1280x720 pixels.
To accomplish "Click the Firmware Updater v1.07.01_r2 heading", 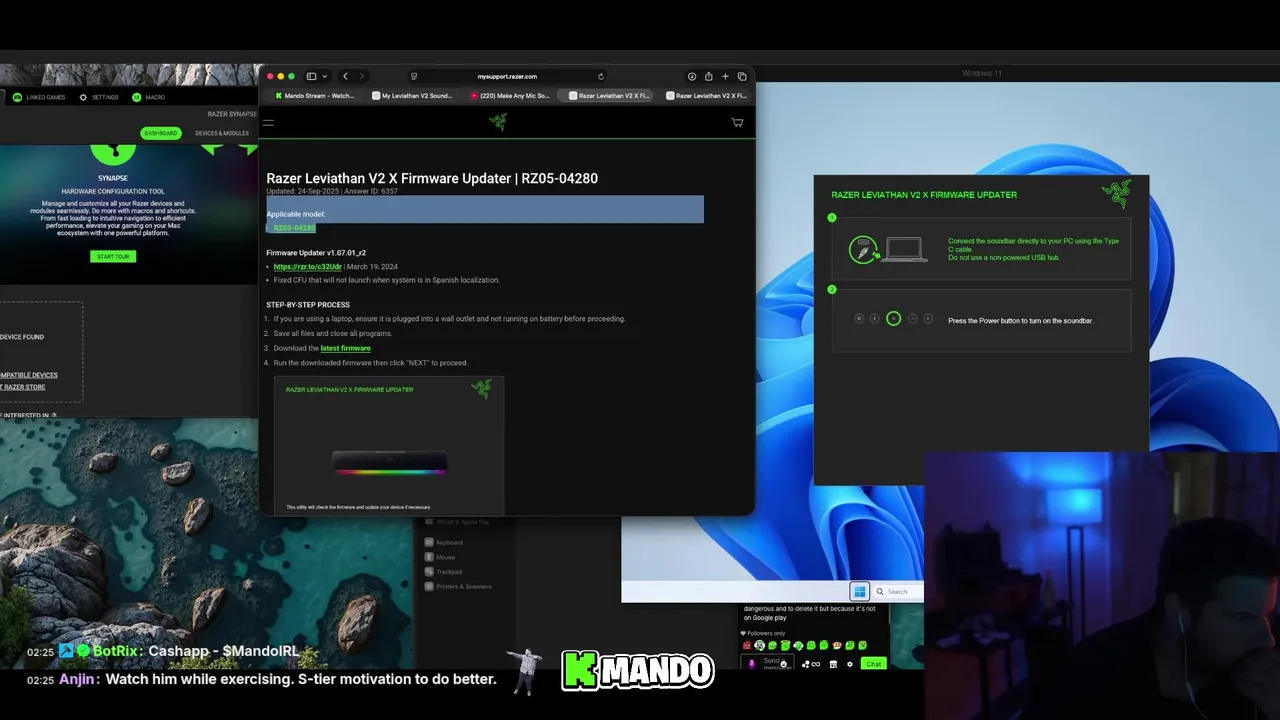I will pos(316,253).
